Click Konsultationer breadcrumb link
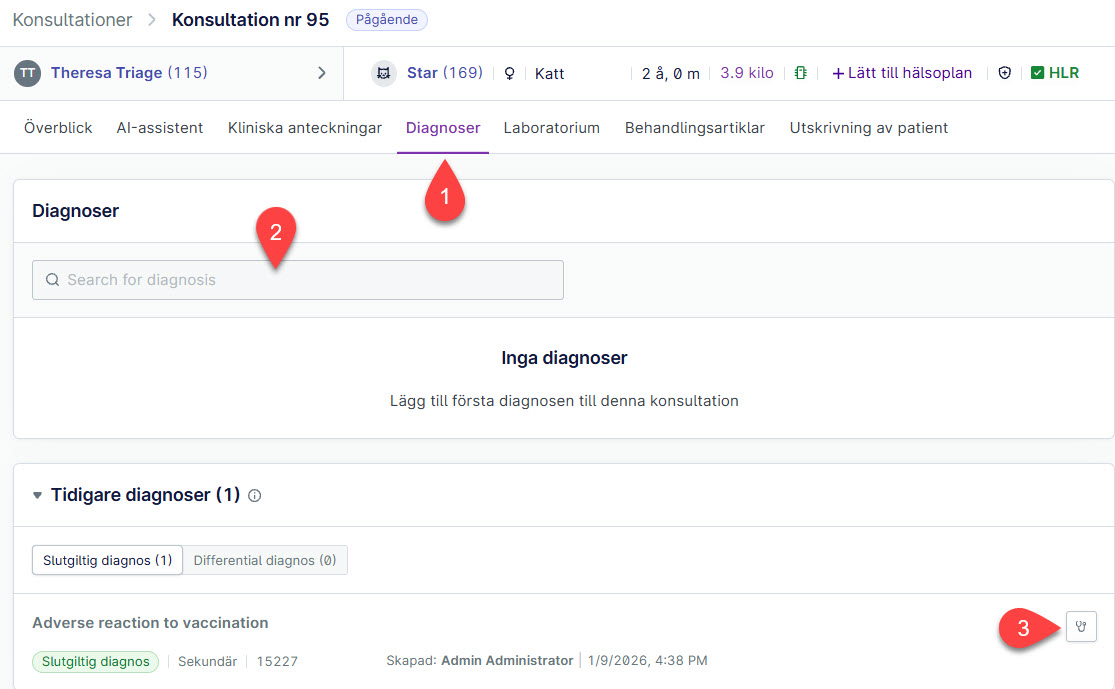This screenshot has height=689, width=1115. (73, 20)
